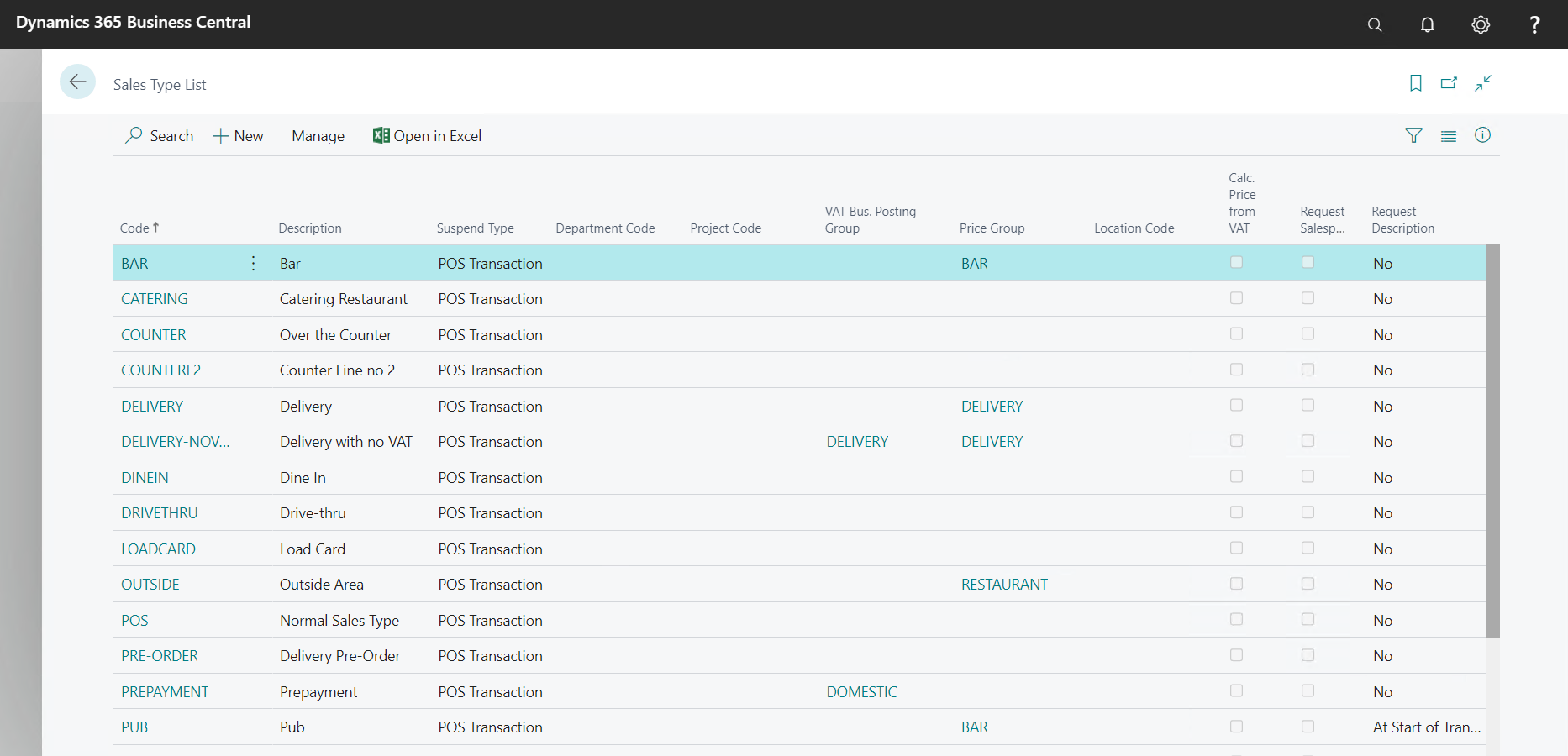Screen dimensions: 1568x756
Task: Open the help question mark
Action: (x=1534, y=24)
